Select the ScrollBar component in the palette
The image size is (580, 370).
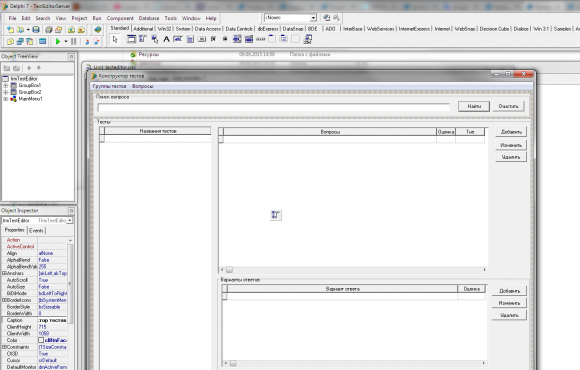[260, 39]
